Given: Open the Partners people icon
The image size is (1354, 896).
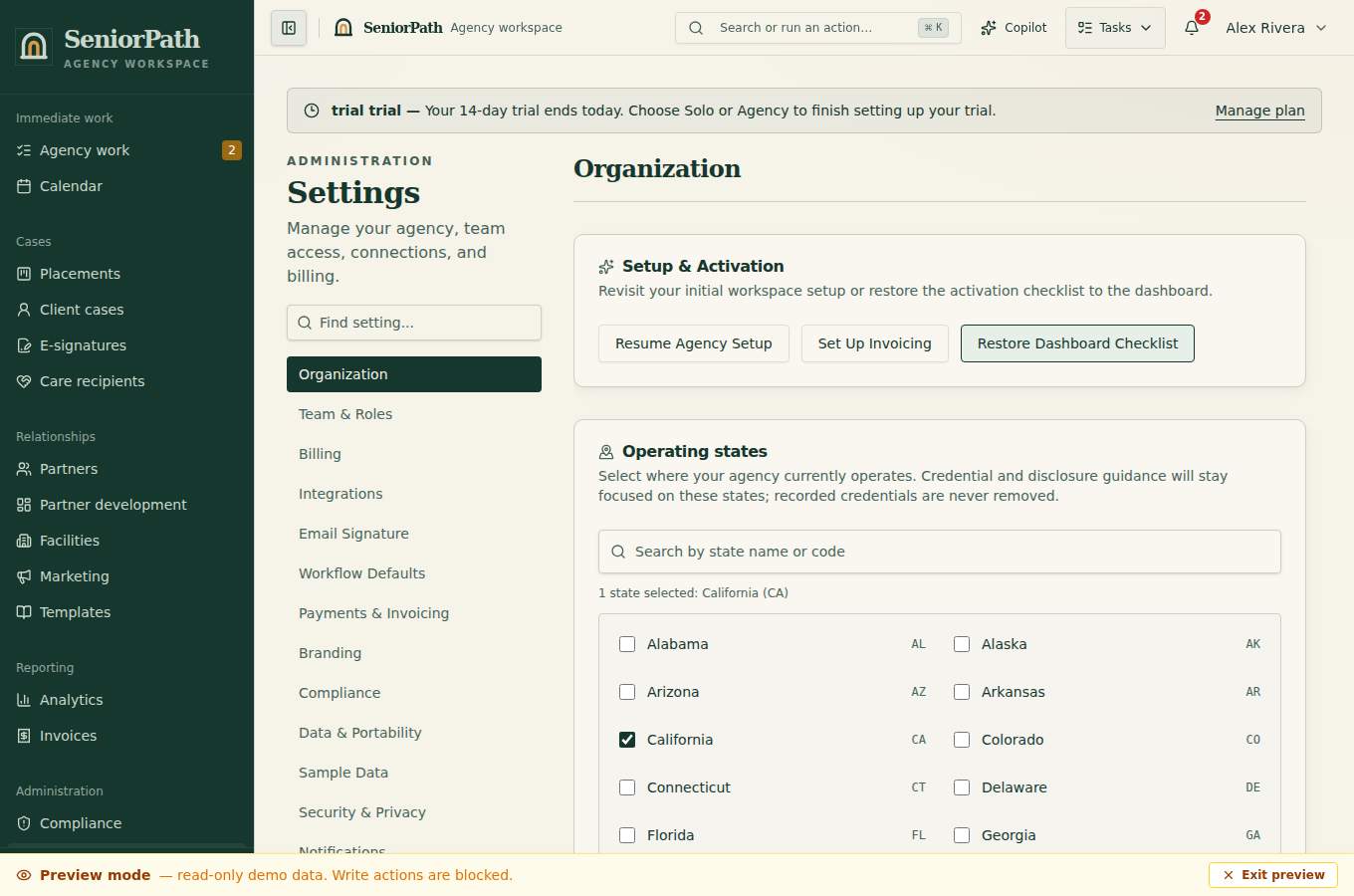Looking at the screenshot, I should [x=24, y=469].
